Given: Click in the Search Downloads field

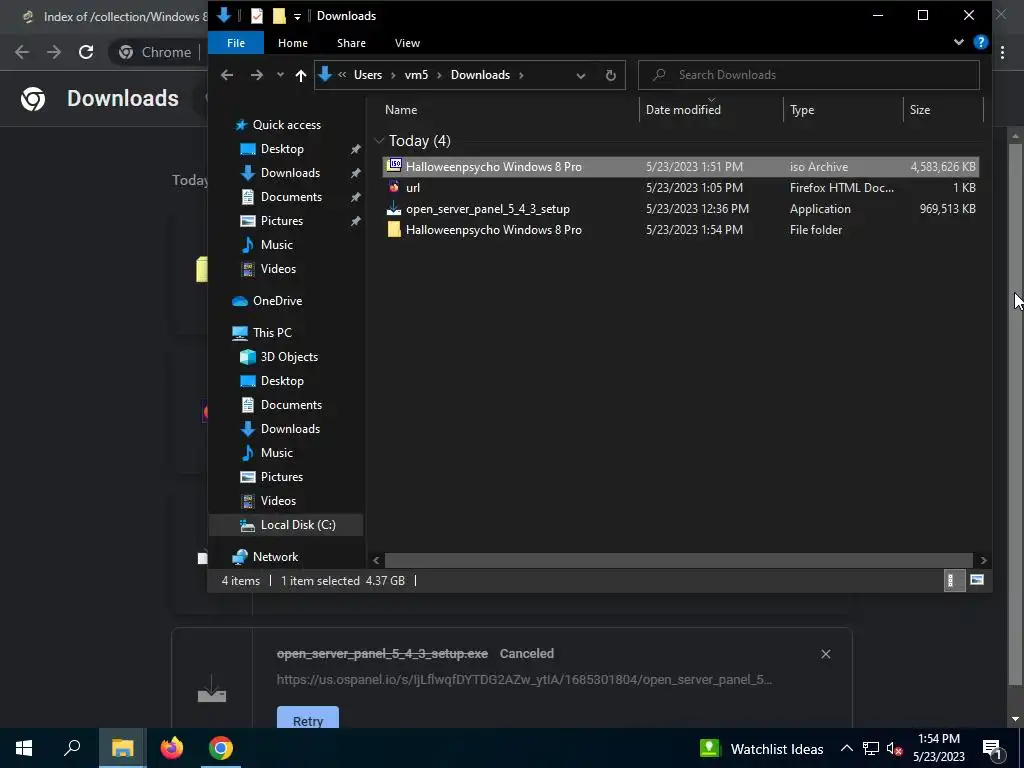Looking at the screenshot, I should [x=808, y=75].
